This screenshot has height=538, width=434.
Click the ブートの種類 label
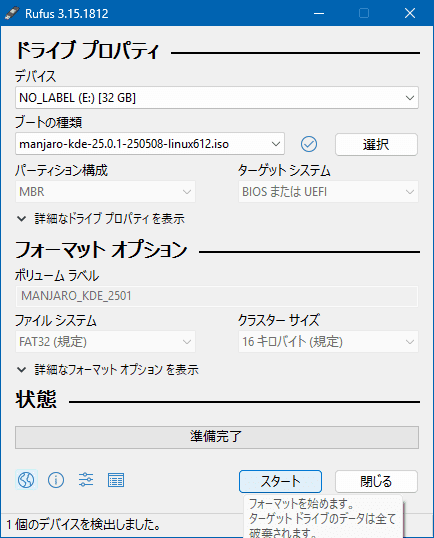[48, 122]
